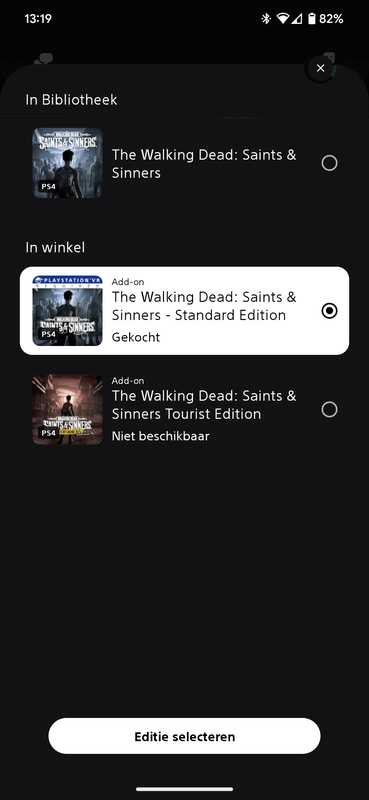The image size is (369, 800).
Task: Tap the Editie selecteren button
Action: point(184,736)
